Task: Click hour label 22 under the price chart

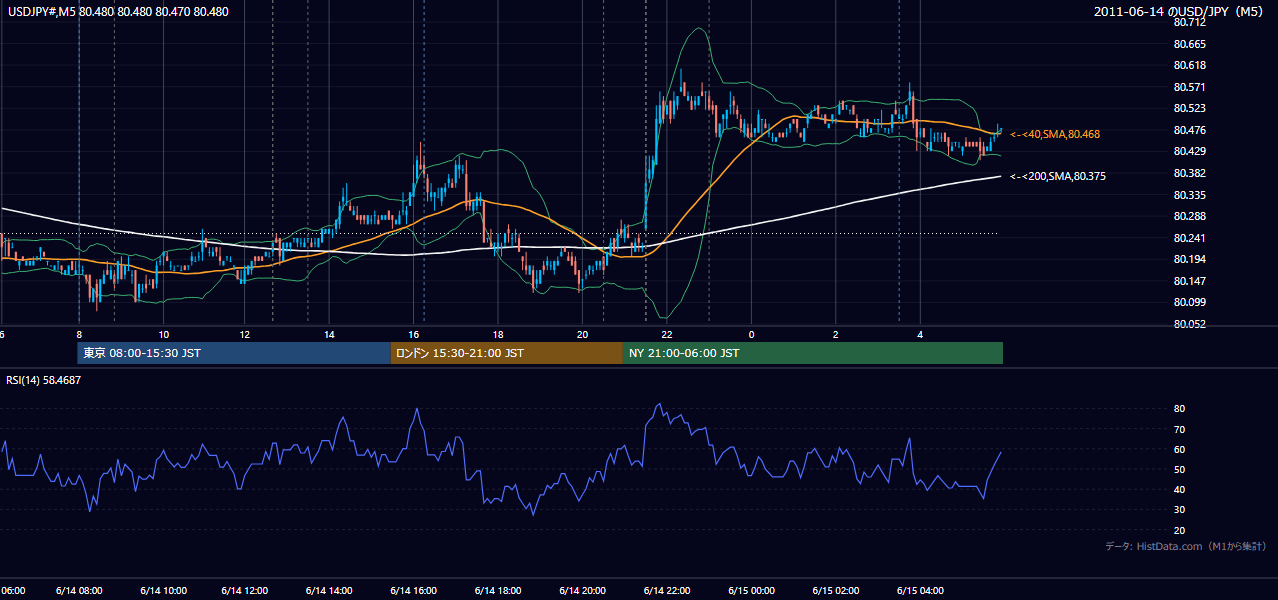Action: click(666, 334)
